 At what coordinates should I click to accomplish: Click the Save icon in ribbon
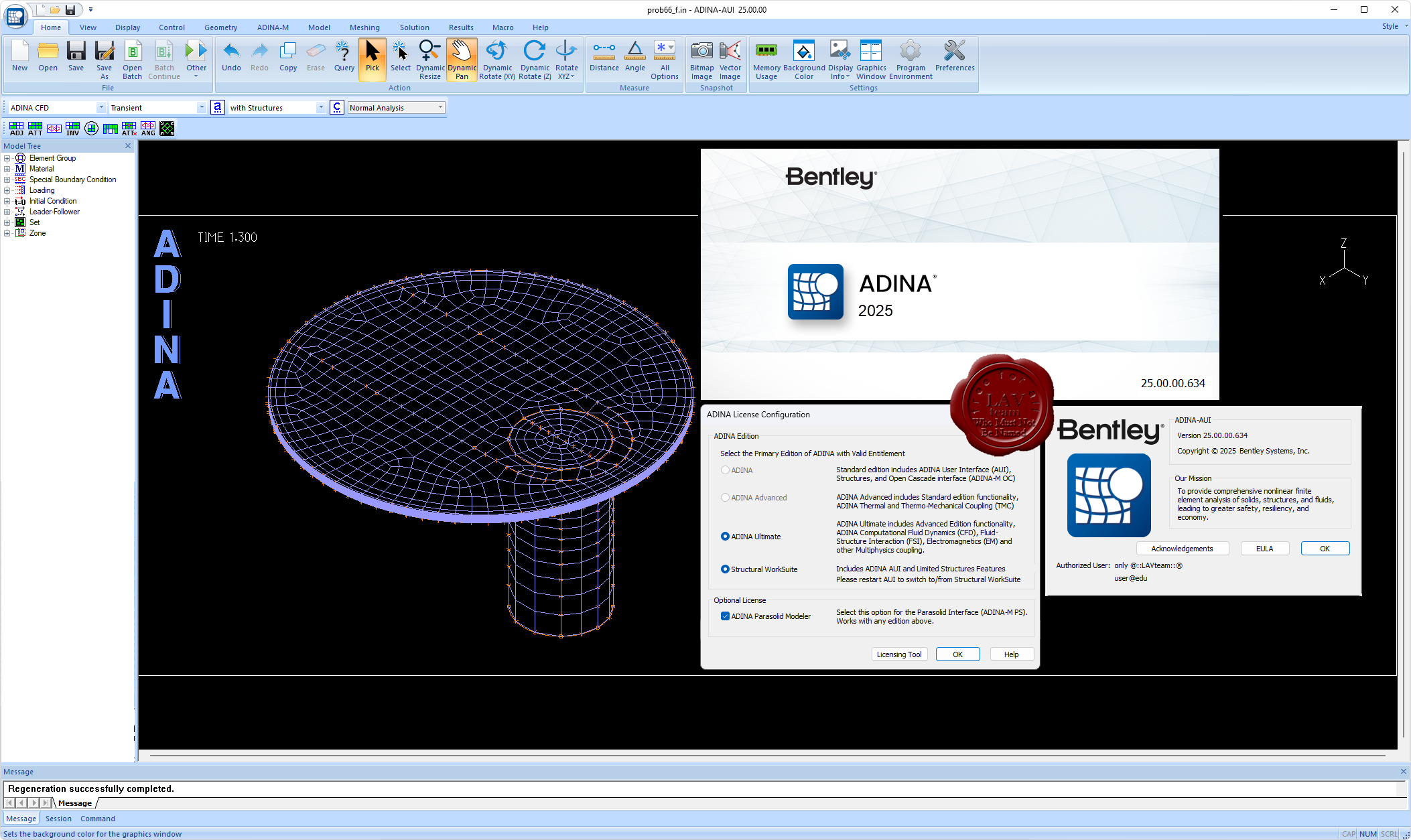point(76,56)
